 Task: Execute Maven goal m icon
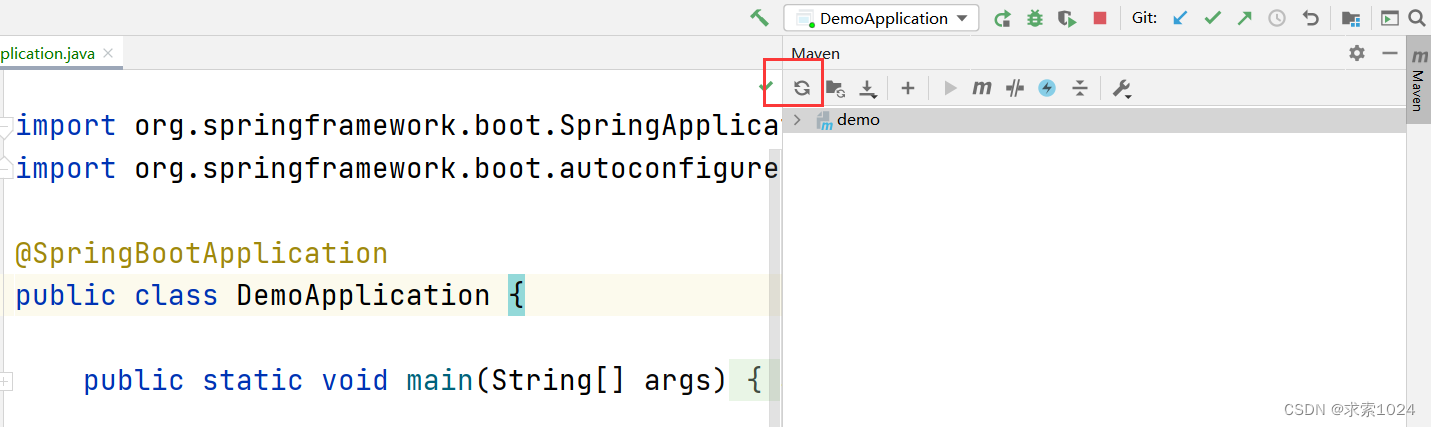point(982,88)
